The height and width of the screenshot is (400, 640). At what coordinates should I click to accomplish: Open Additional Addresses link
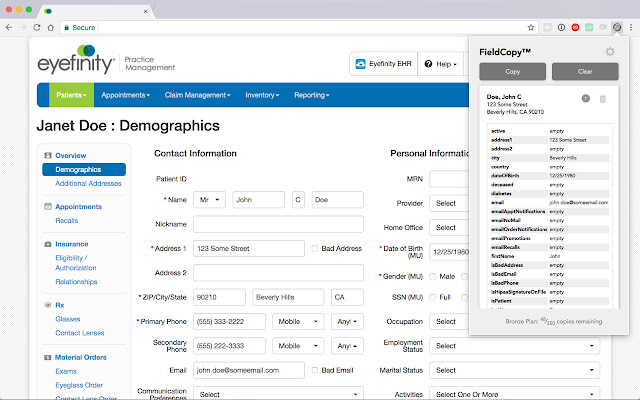pyautogui.click(x=88, y=184)
